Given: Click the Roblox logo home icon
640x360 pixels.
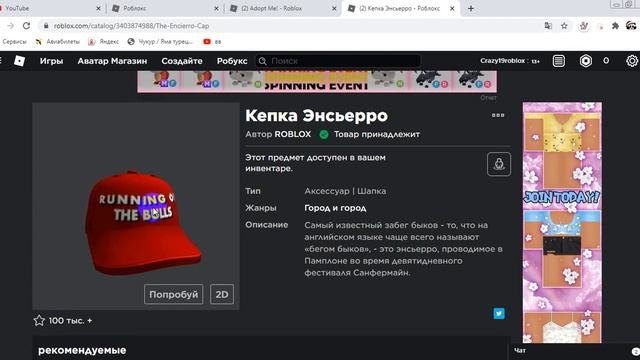Looking at the screenshot, I should click(19, 61).
